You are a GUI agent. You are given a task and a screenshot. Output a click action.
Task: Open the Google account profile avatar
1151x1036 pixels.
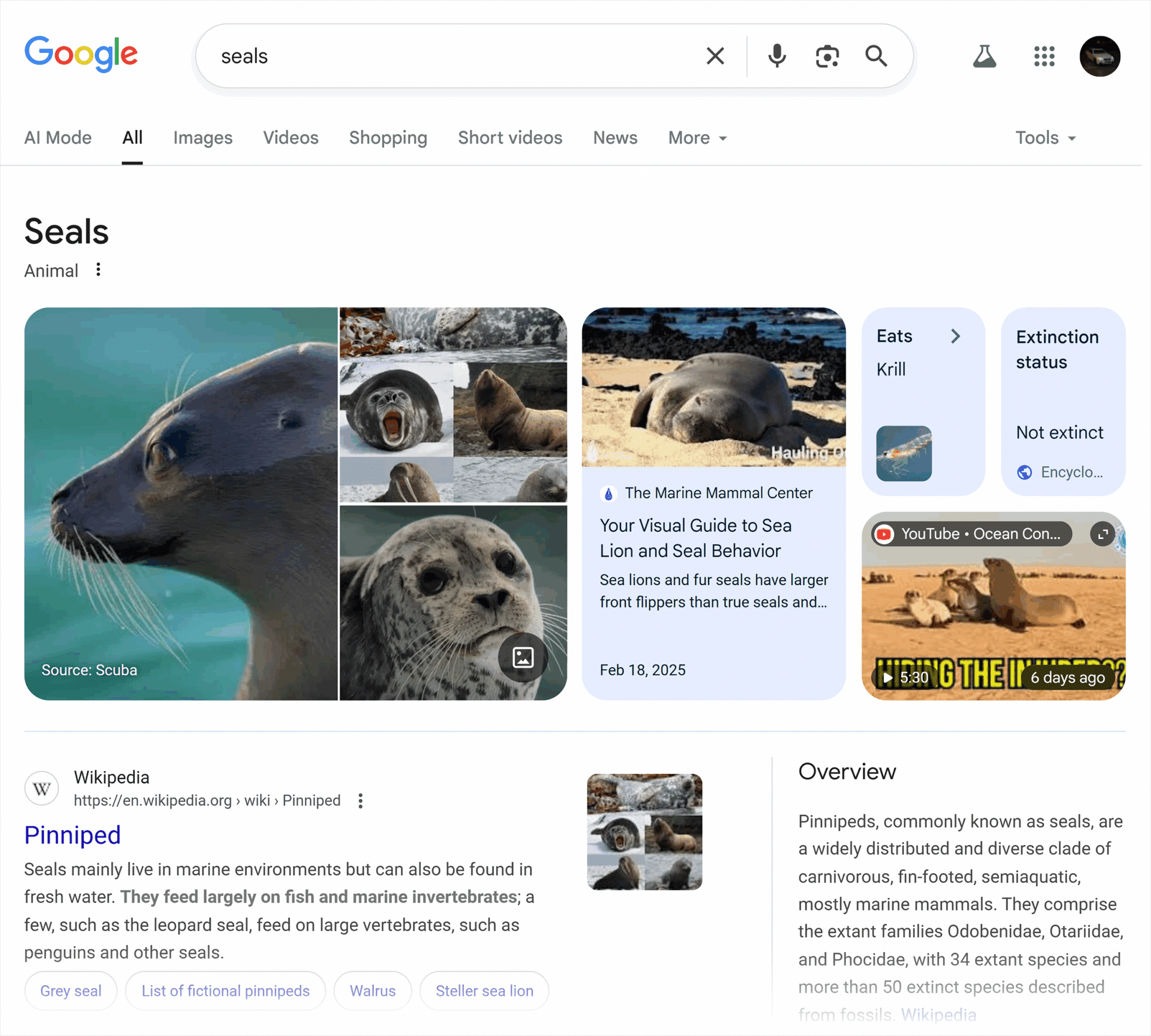1099,56
